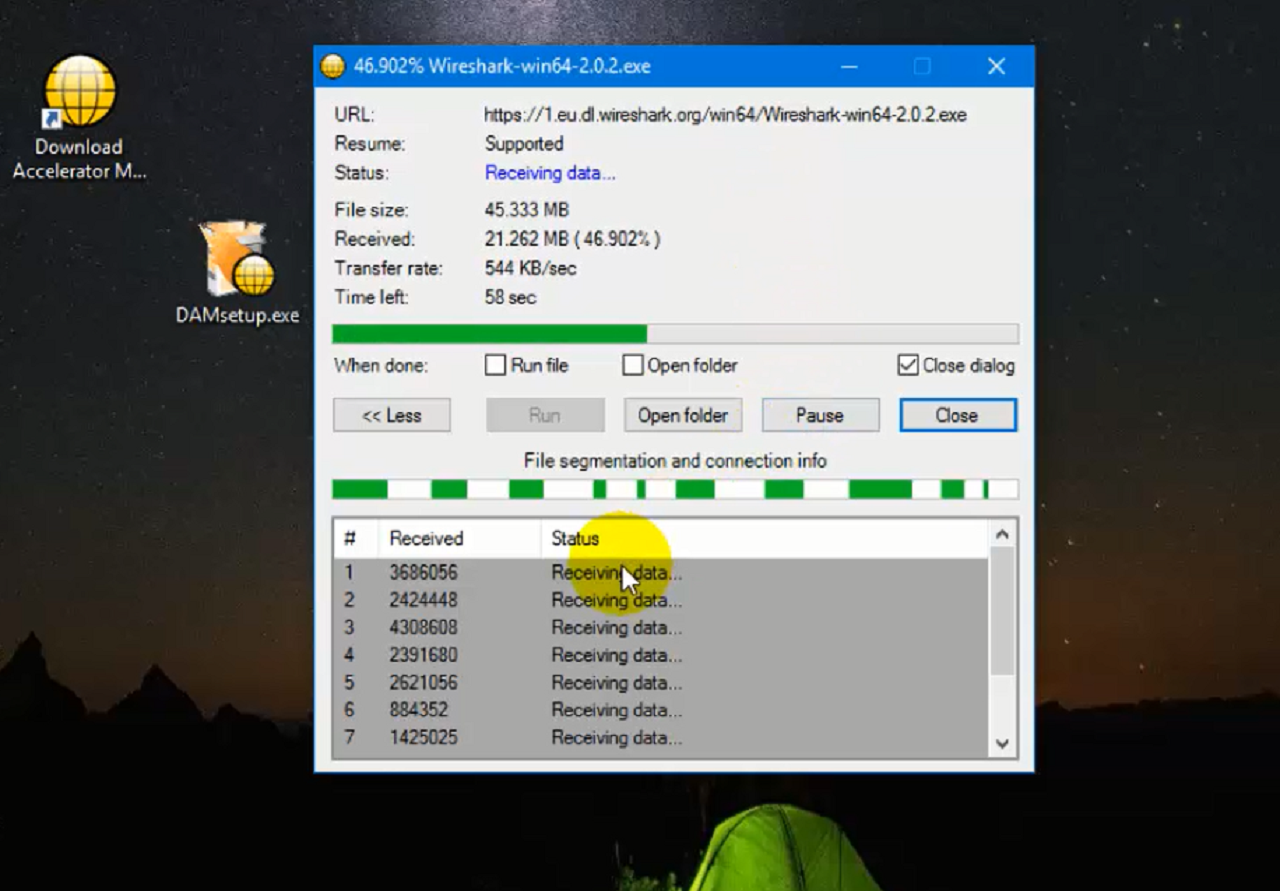Click the main download progress bar

[675, 334]
